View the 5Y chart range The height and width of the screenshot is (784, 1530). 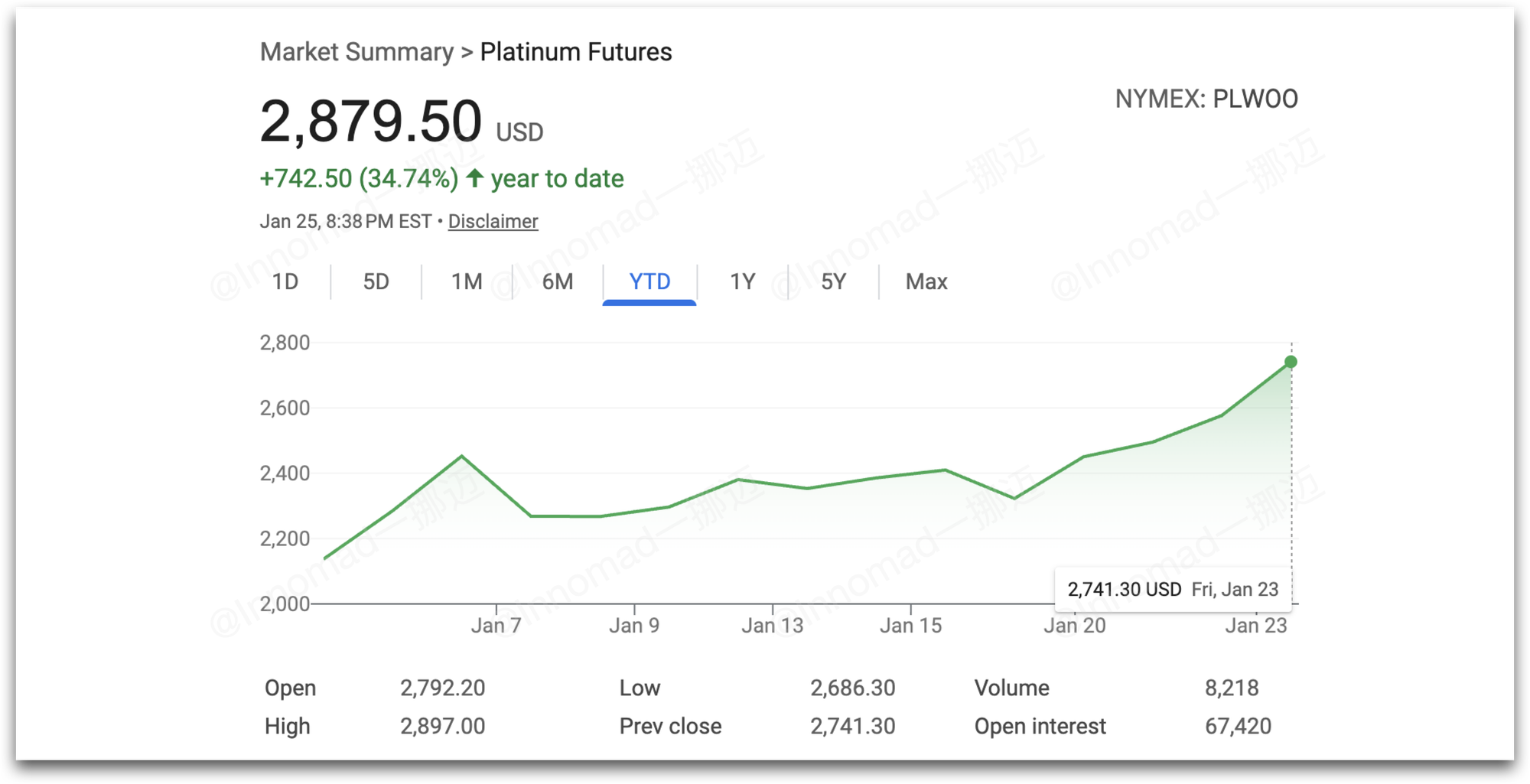(x=833, y=282)
